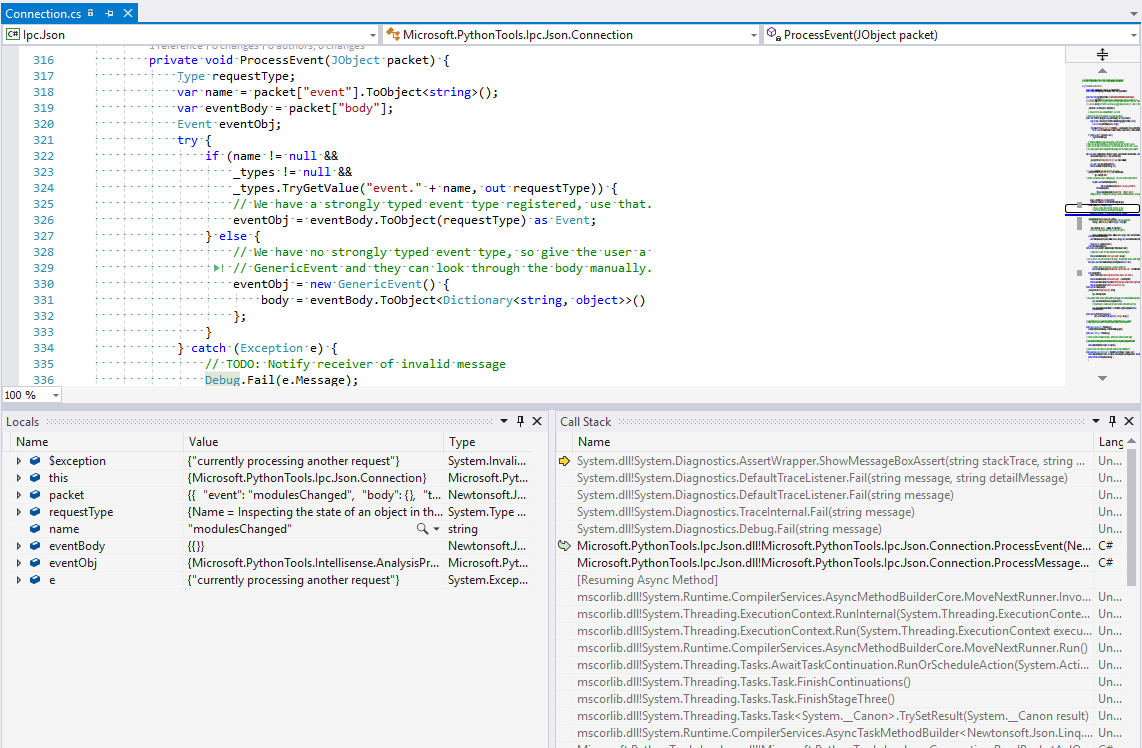Open Locals window position menu arrow

[503, 422]
